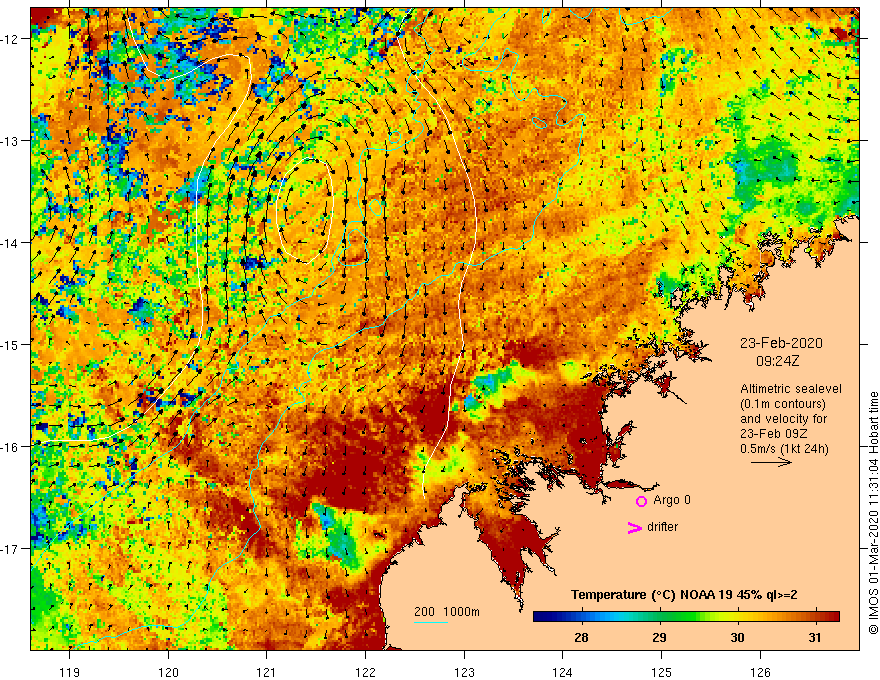Click the temperature color bar
Screen dimensions: 880x680
tap(686, 617)
